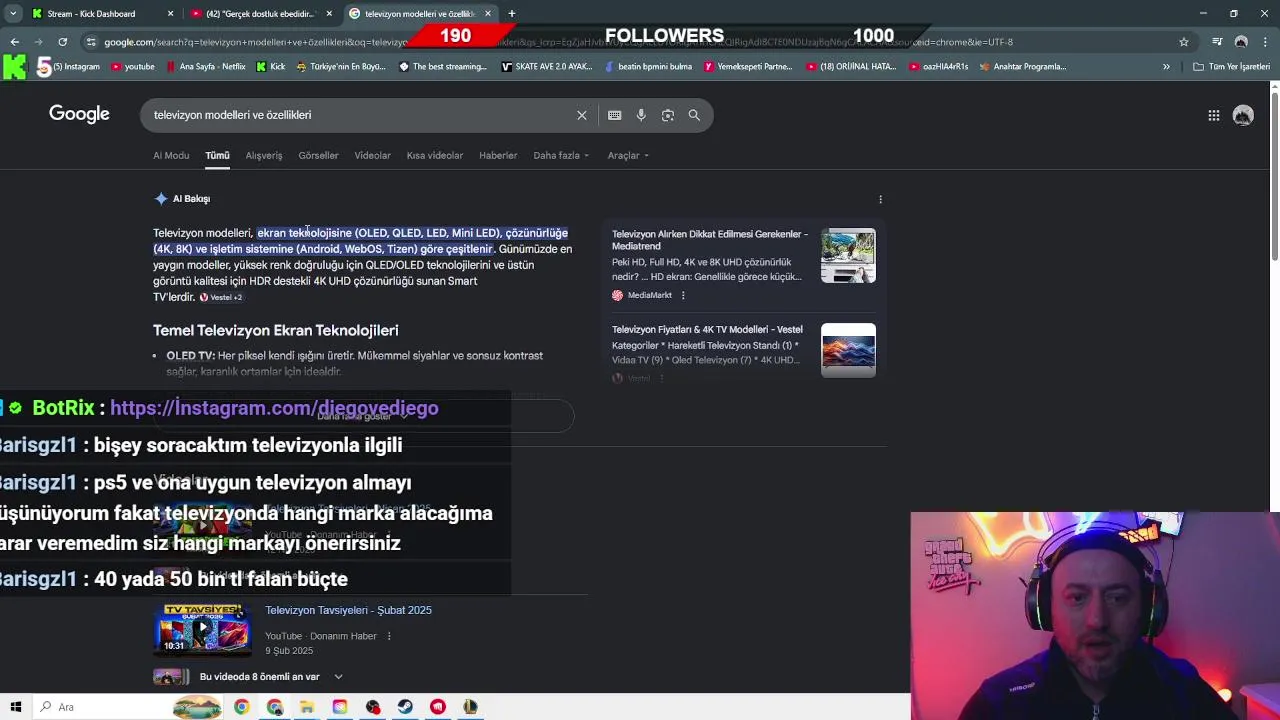Go back to previous page
The image size is (1280, 720).
(14, 42)
